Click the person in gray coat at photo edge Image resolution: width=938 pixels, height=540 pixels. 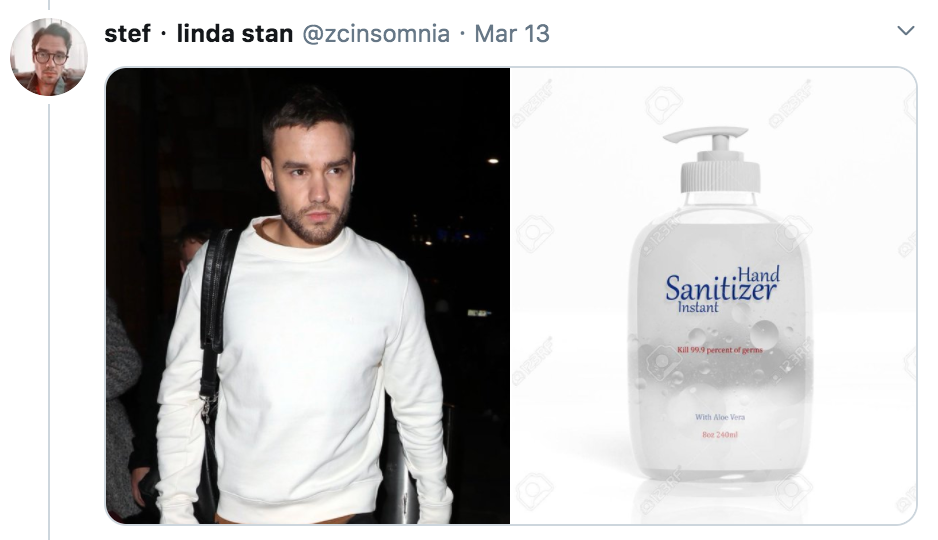123,407
